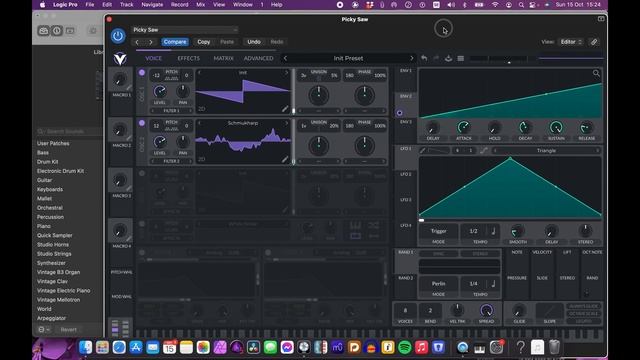Click Macro 2 edit pencil icon
This screenshot has width=640, height=360.
tap(129, 138)
